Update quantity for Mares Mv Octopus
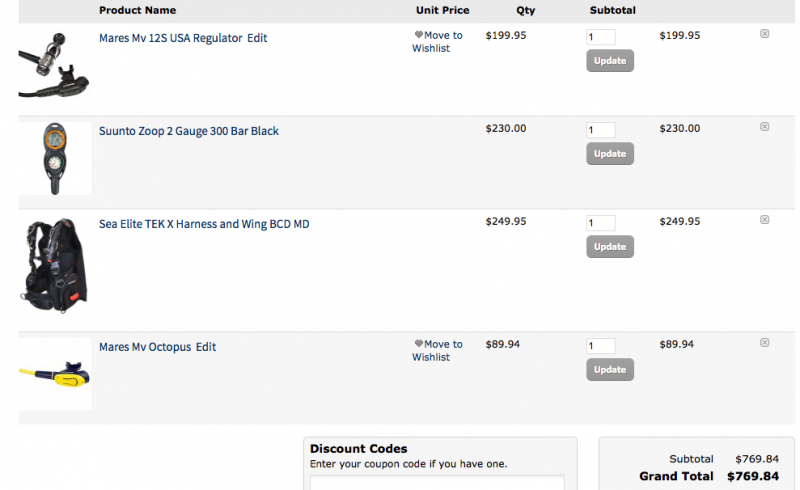The width and height of the screenshot is (800, 490). [x=610, y=370]
